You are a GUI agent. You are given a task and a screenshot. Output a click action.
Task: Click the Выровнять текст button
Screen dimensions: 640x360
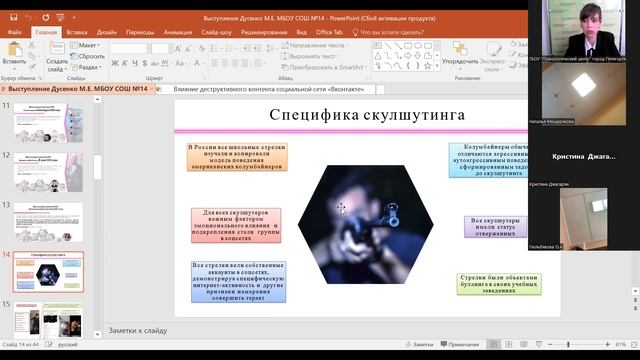coord(309,56)
